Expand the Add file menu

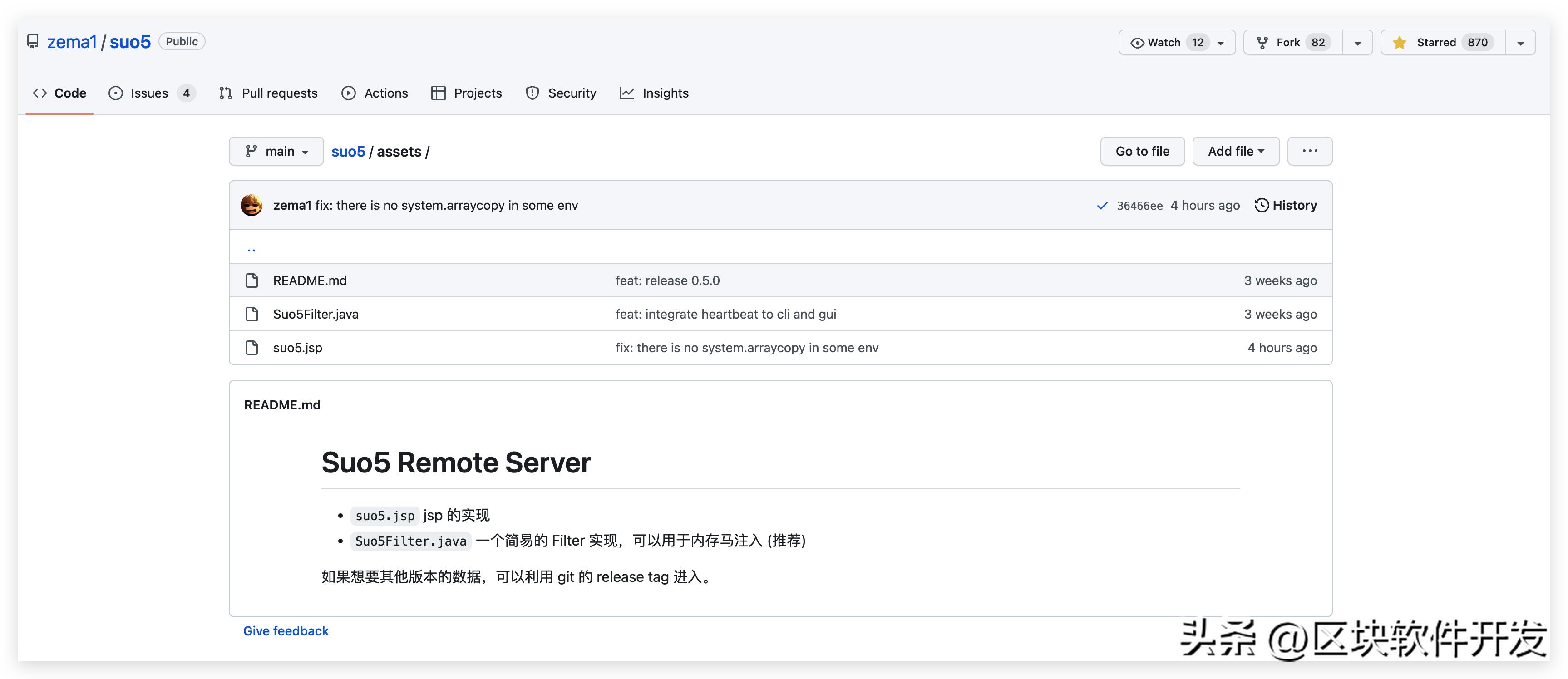click(x=1236, y=151)
